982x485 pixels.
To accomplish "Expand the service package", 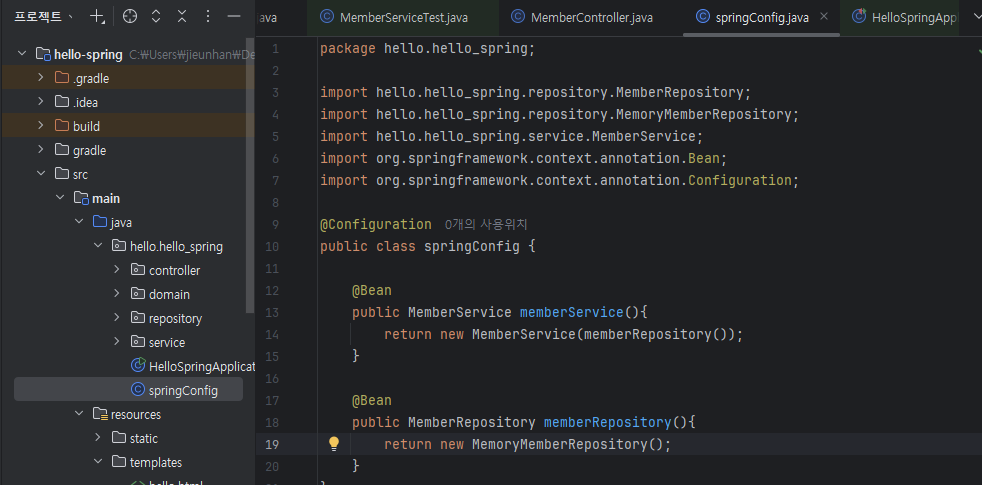I will pyautogui.click(x=117, y=342).
